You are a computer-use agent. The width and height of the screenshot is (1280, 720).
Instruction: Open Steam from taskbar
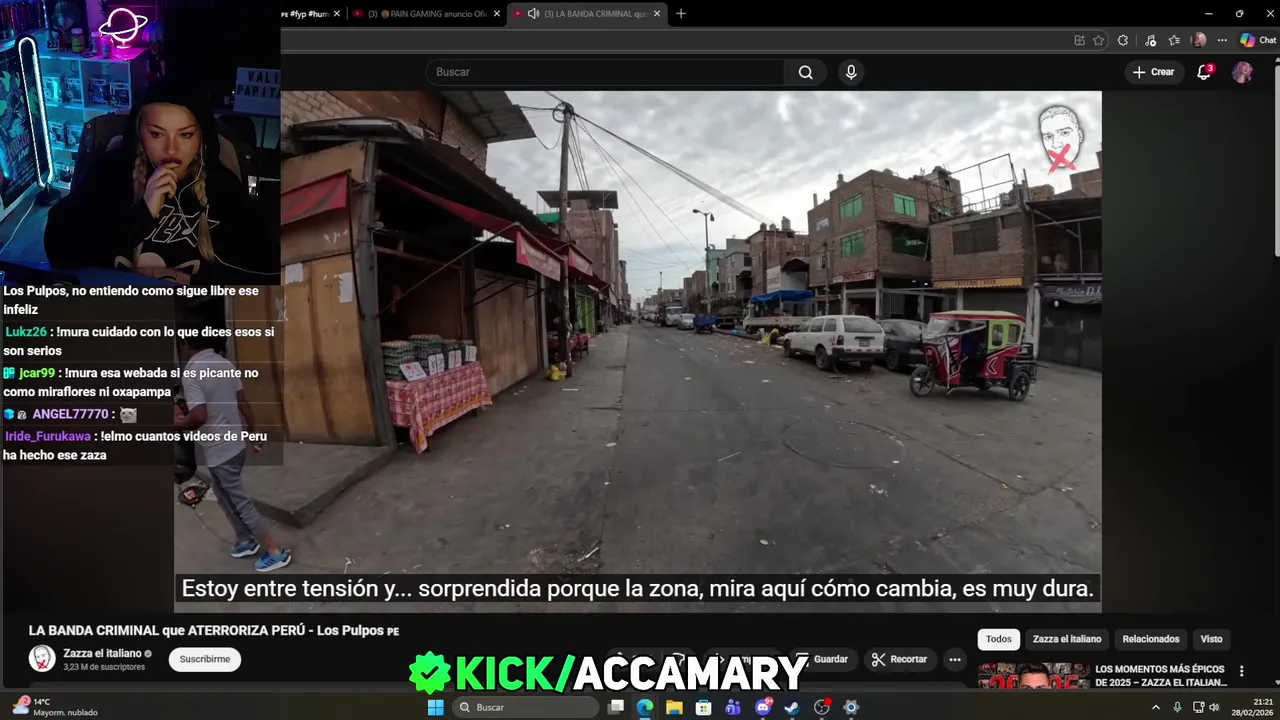pos(792,707)
